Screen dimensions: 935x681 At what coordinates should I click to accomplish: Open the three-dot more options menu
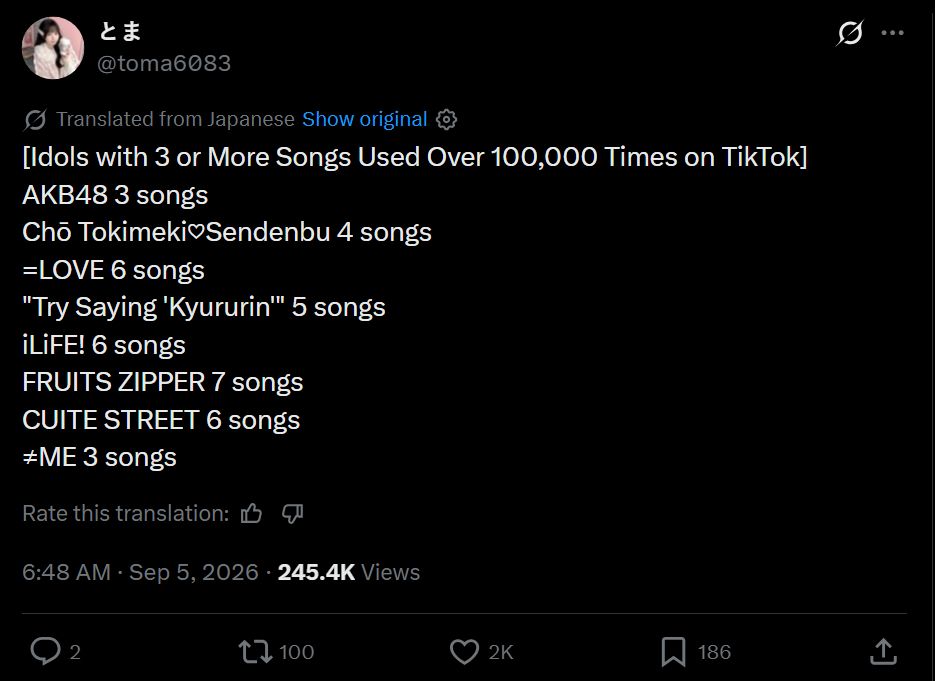893,33
